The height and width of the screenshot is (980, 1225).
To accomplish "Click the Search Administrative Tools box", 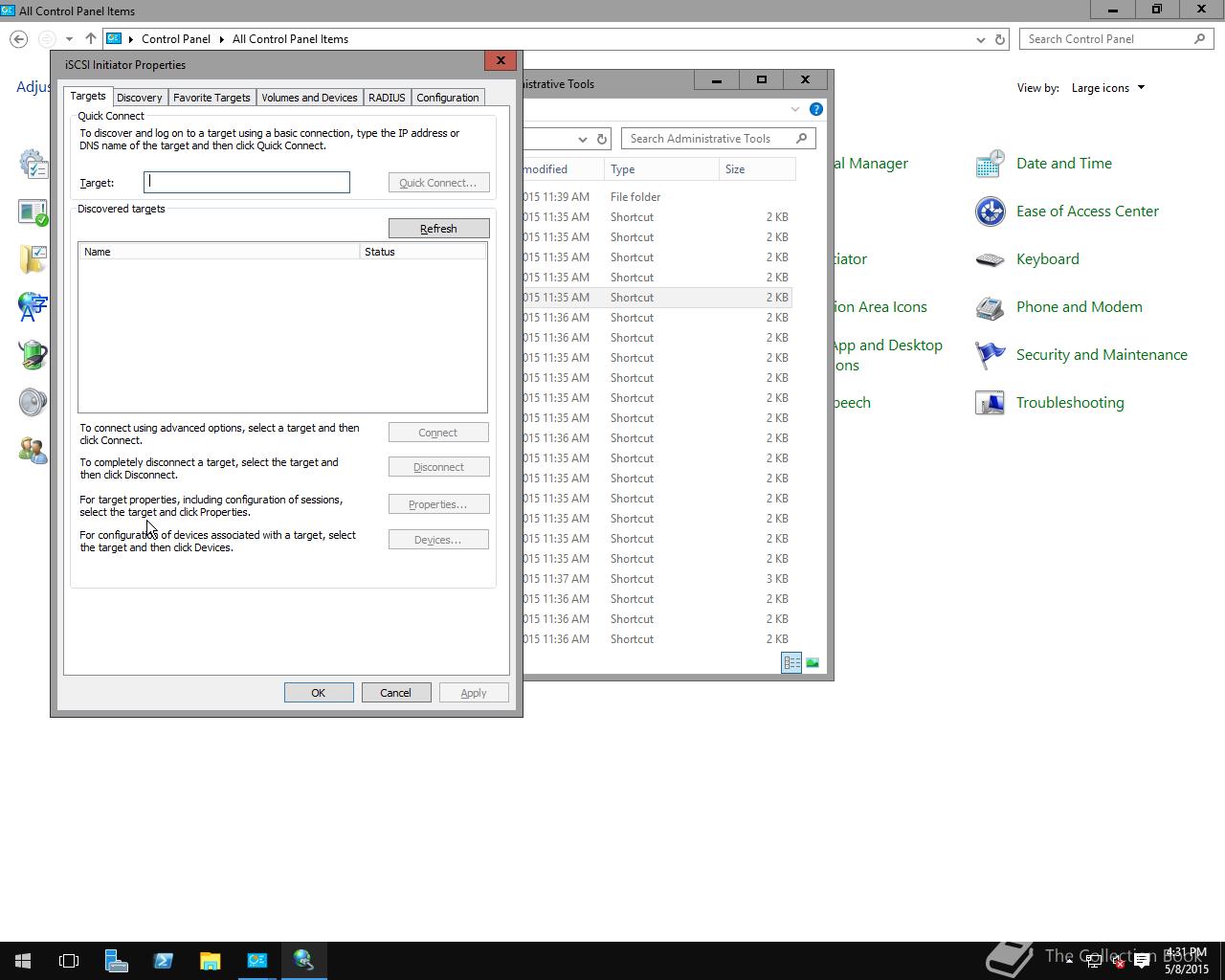I will point(719,139).
